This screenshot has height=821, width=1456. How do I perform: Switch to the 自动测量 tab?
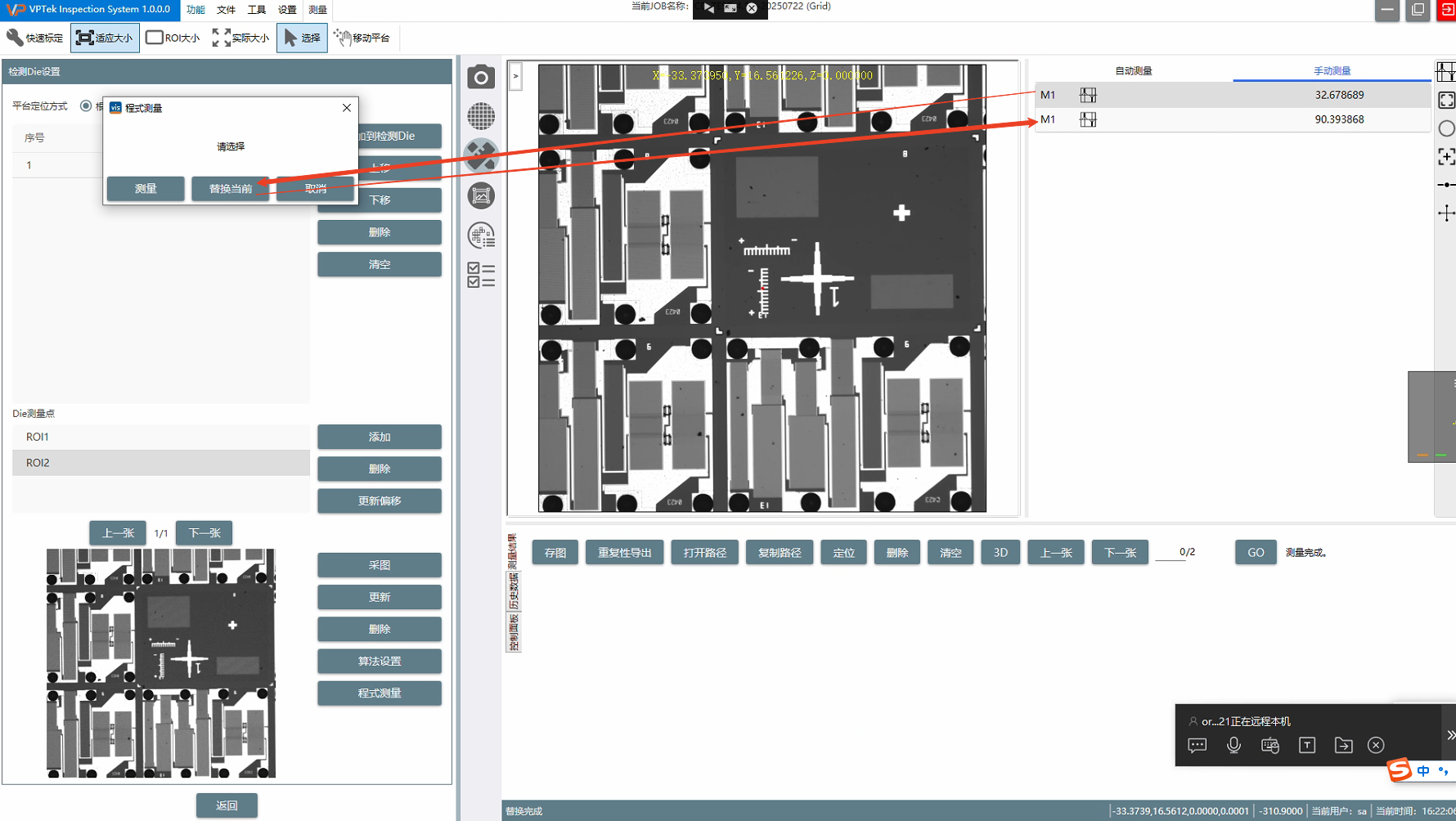(x=1133, y=71)
